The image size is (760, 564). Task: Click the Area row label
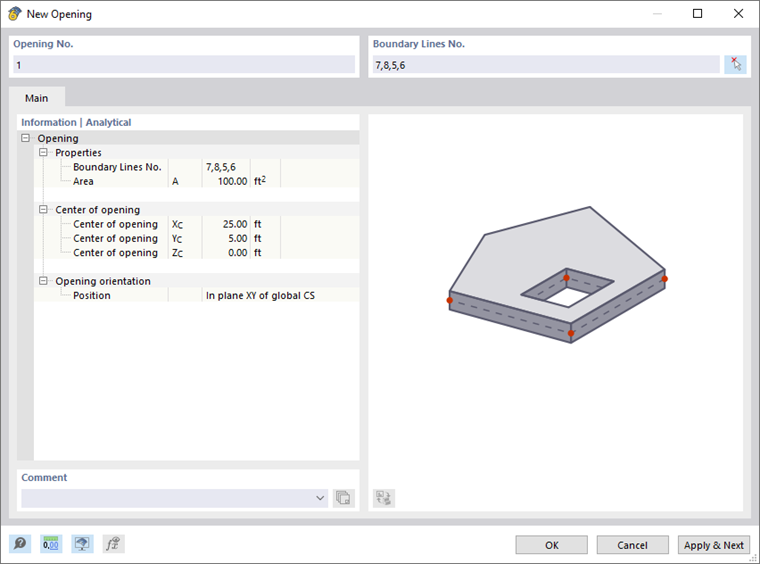coord(83,181)
